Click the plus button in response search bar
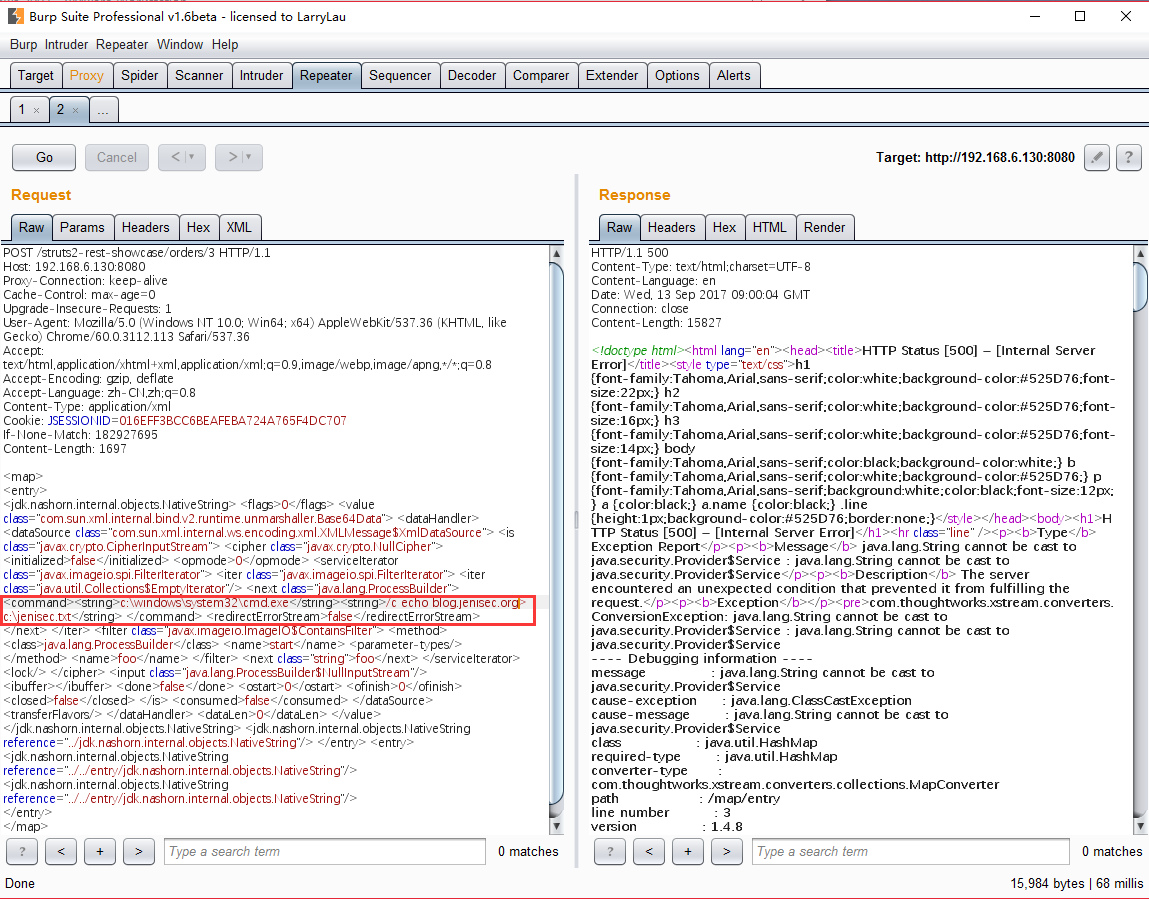The height and width of the screenshot is (899, 1149). (x=687, y=851)
